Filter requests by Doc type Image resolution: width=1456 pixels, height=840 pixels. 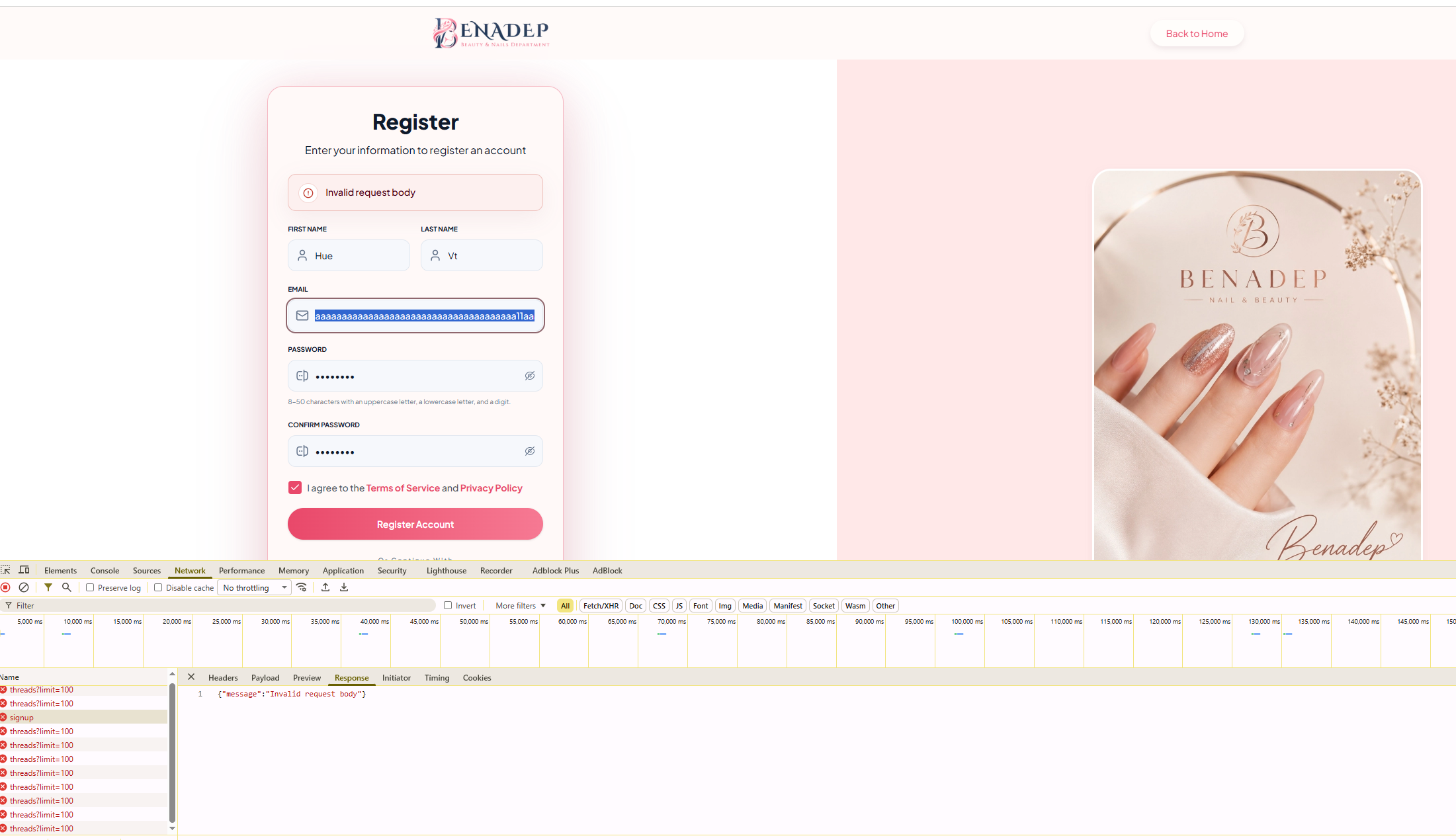click(x=636, y=606)
